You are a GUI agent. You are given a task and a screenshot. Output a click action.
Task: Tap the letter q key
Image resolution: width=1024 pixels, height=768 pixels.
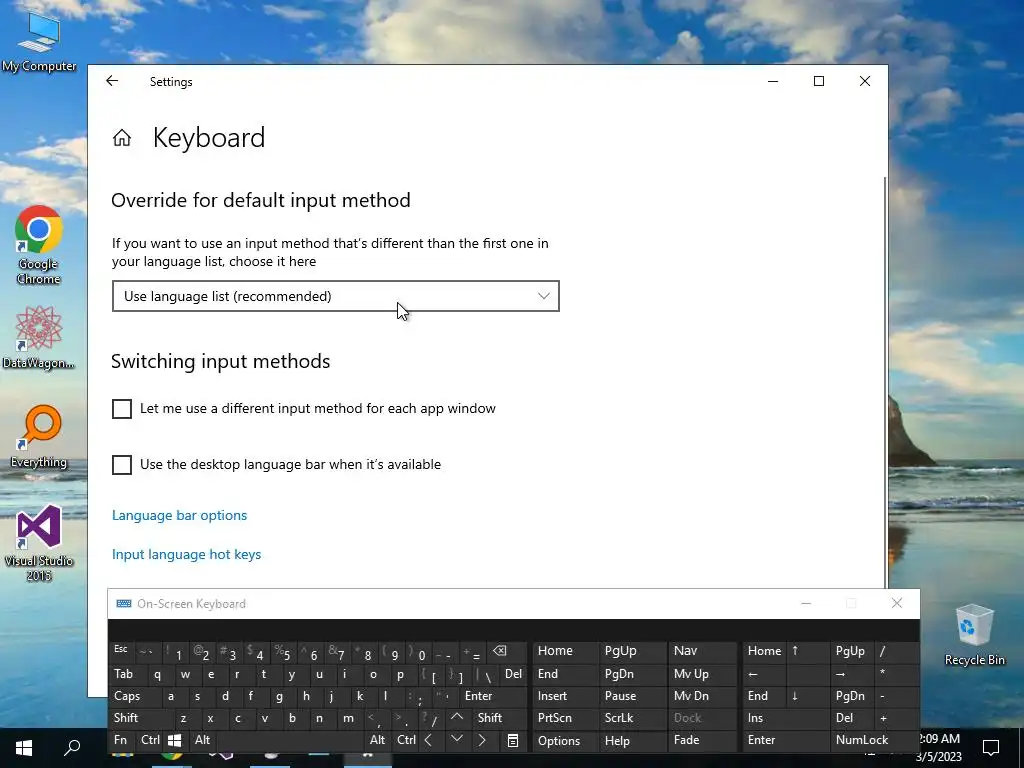[x=158, y=674]
